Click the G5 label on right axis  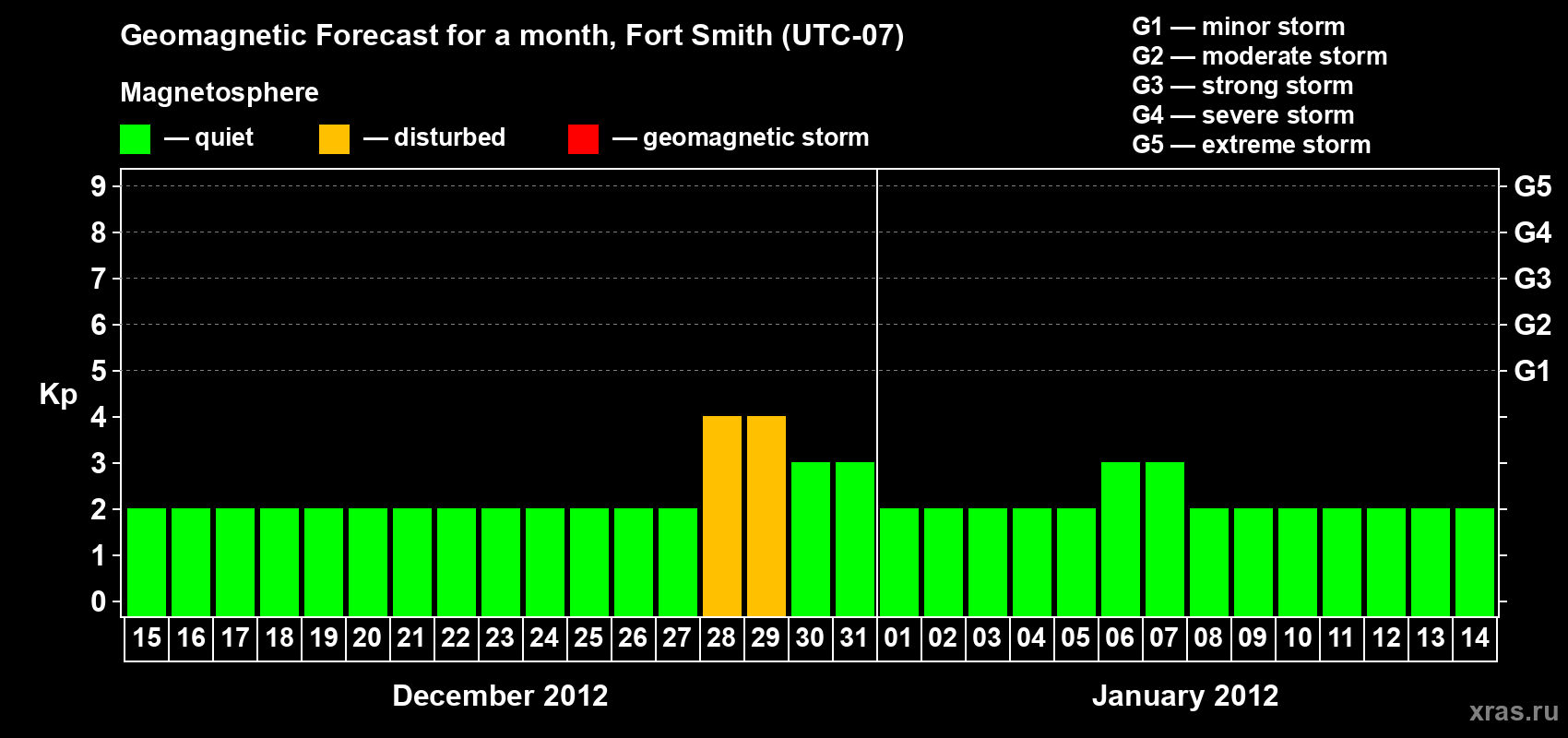[x=1533, y=186]
